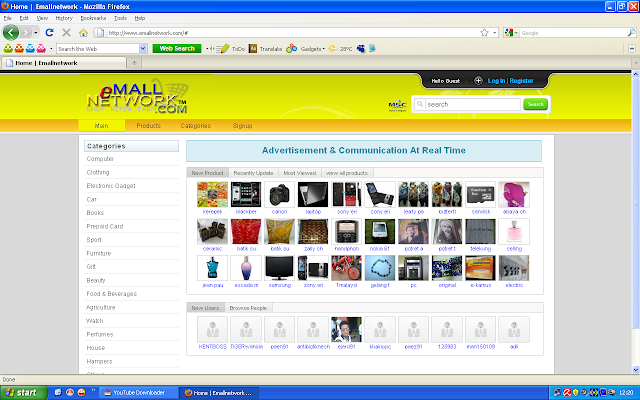The image size is (640, 400).
Task: Open the Prepaid Card category
Action: [104, 226]
